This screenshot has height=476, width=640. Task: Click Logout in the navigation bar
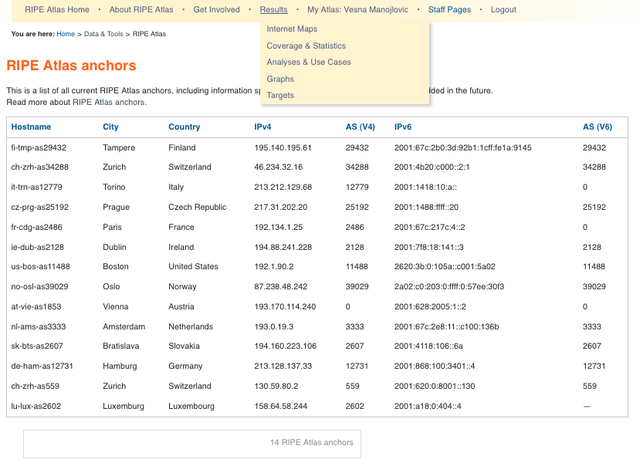tap(503, 9)
